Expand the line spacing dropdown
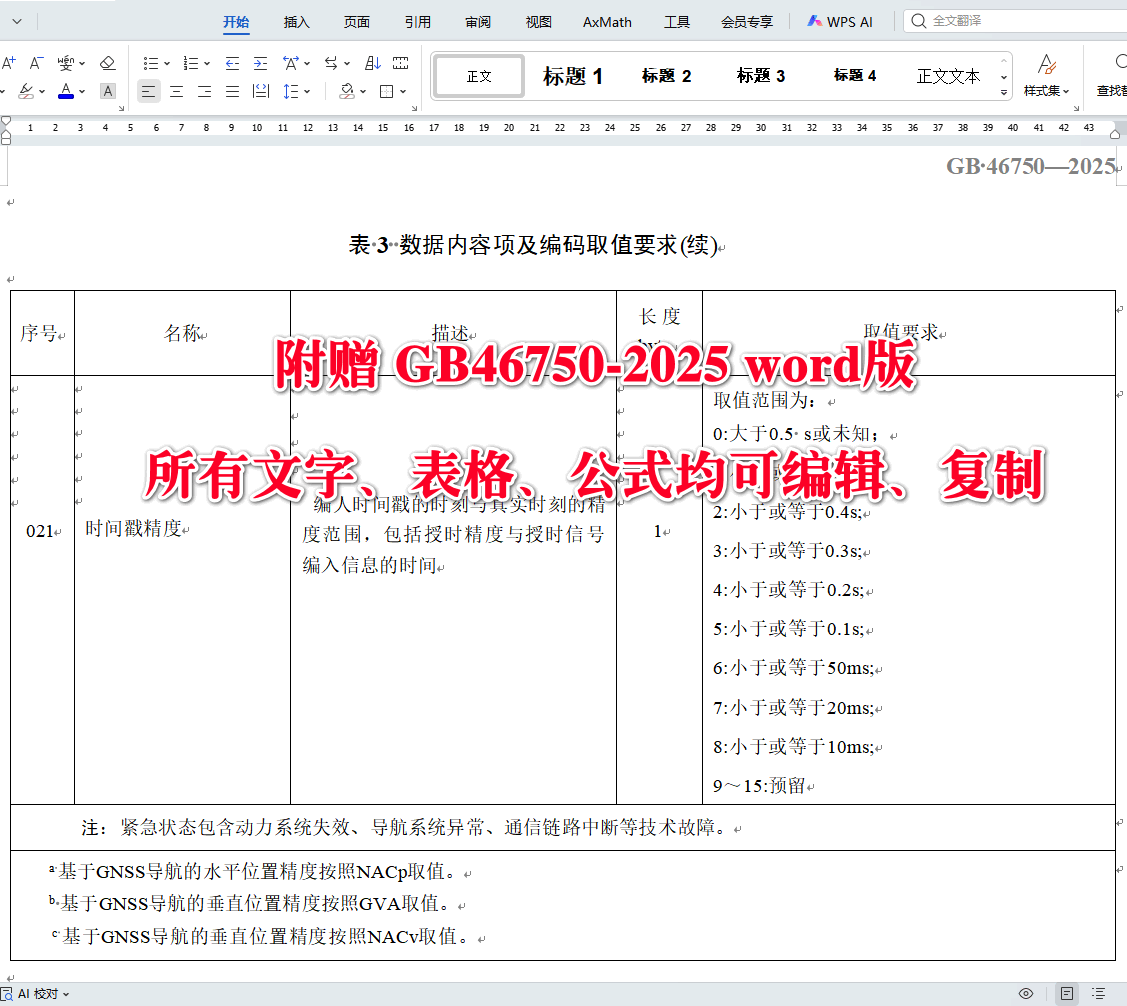The width and height of the screenshot is (1127, 1006). [305, 91]
